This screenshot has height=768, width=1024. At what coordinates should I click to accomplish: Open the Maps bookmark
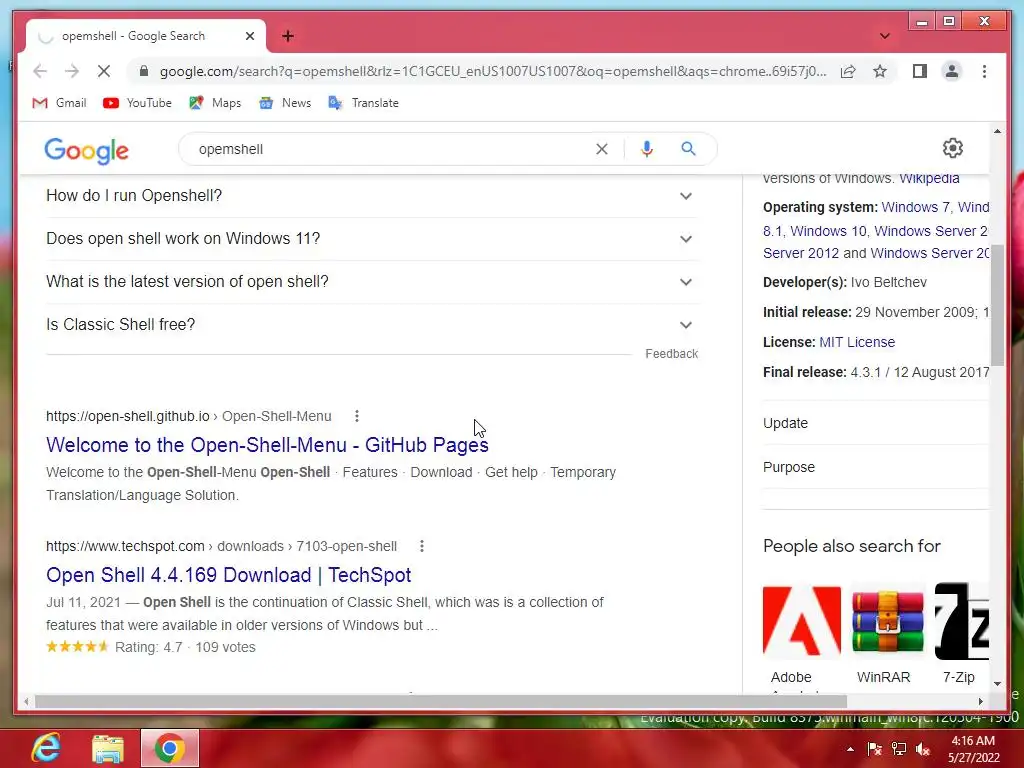click(215, 103)
